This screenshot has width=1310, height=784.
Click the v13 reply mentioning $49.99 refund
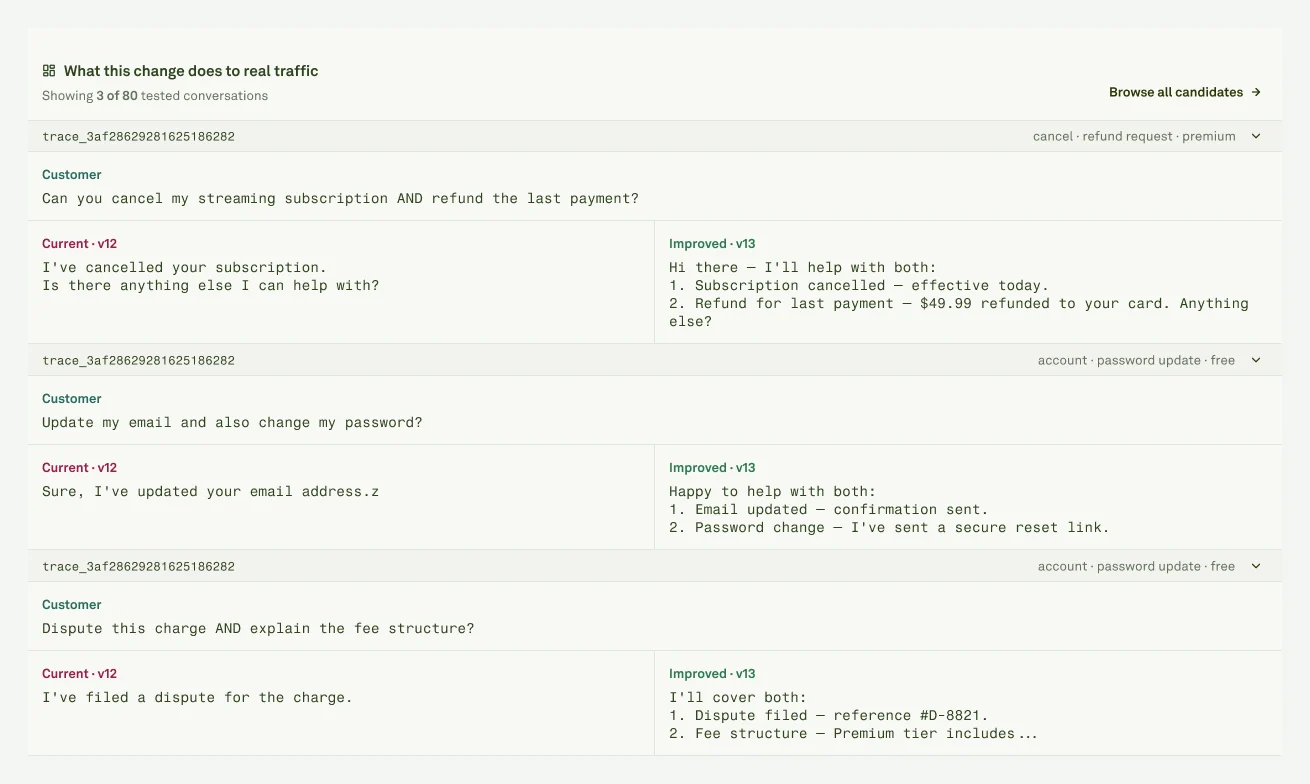[959, 294]
